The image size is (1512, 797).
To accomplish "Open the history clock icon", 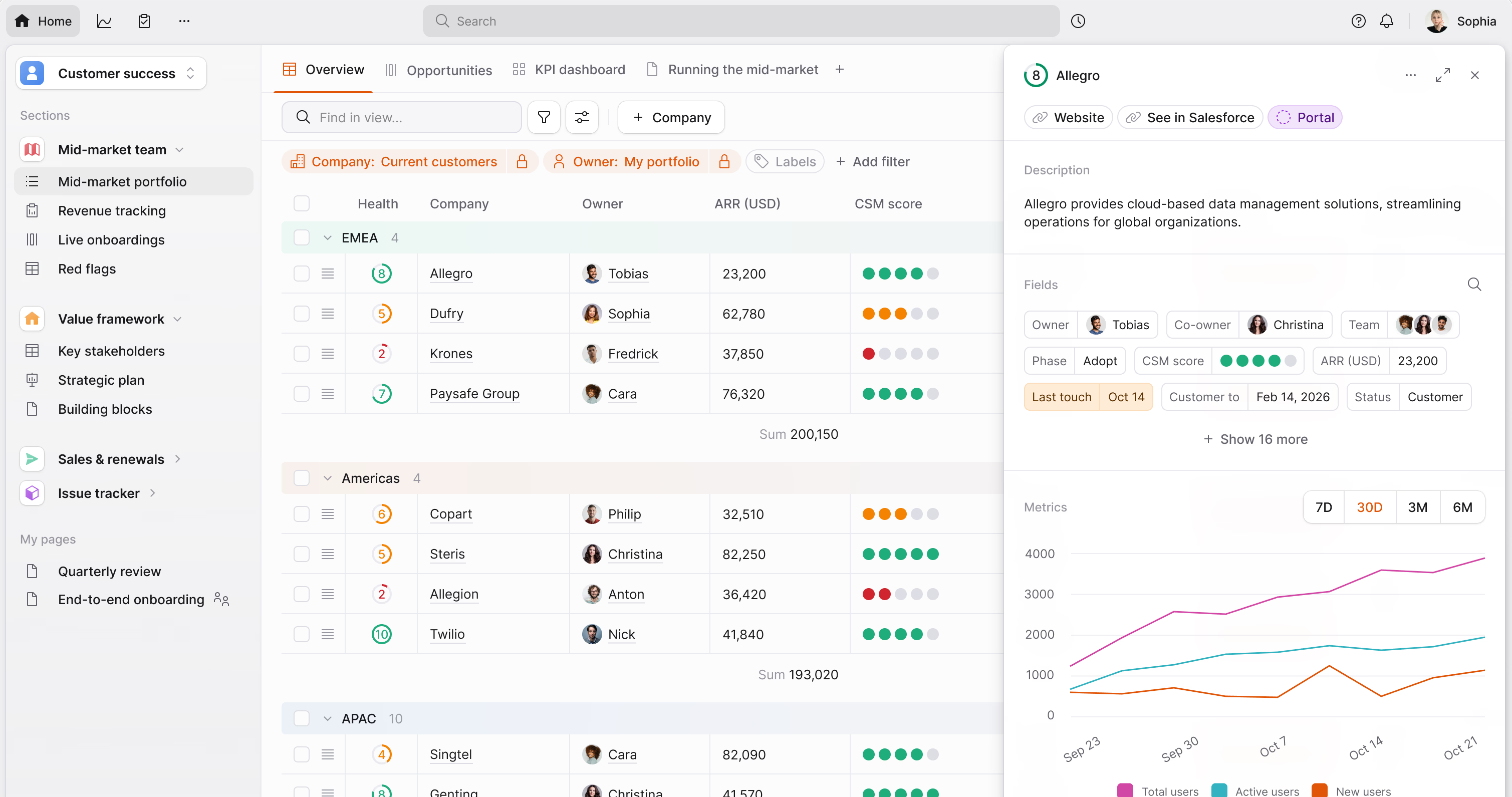I will (1078, 21).
